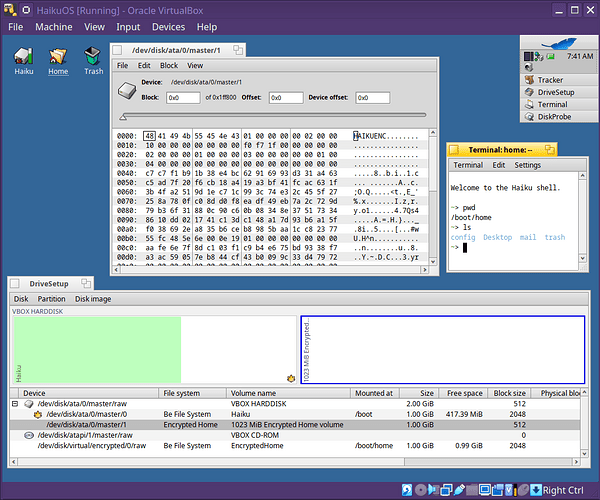Click the Device column header
Image resolution: width=600 pixels, height=500 pixels.
tap(88, 393)
